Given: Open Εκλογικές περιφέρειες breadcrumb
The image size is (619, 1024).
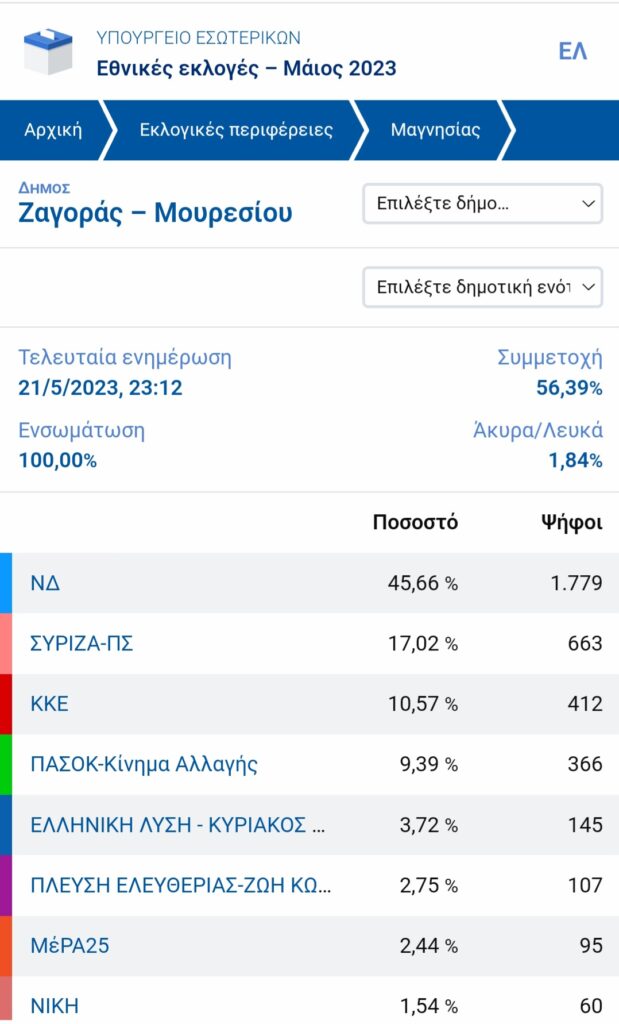Looking at the screenshot, I should (236, 130).
